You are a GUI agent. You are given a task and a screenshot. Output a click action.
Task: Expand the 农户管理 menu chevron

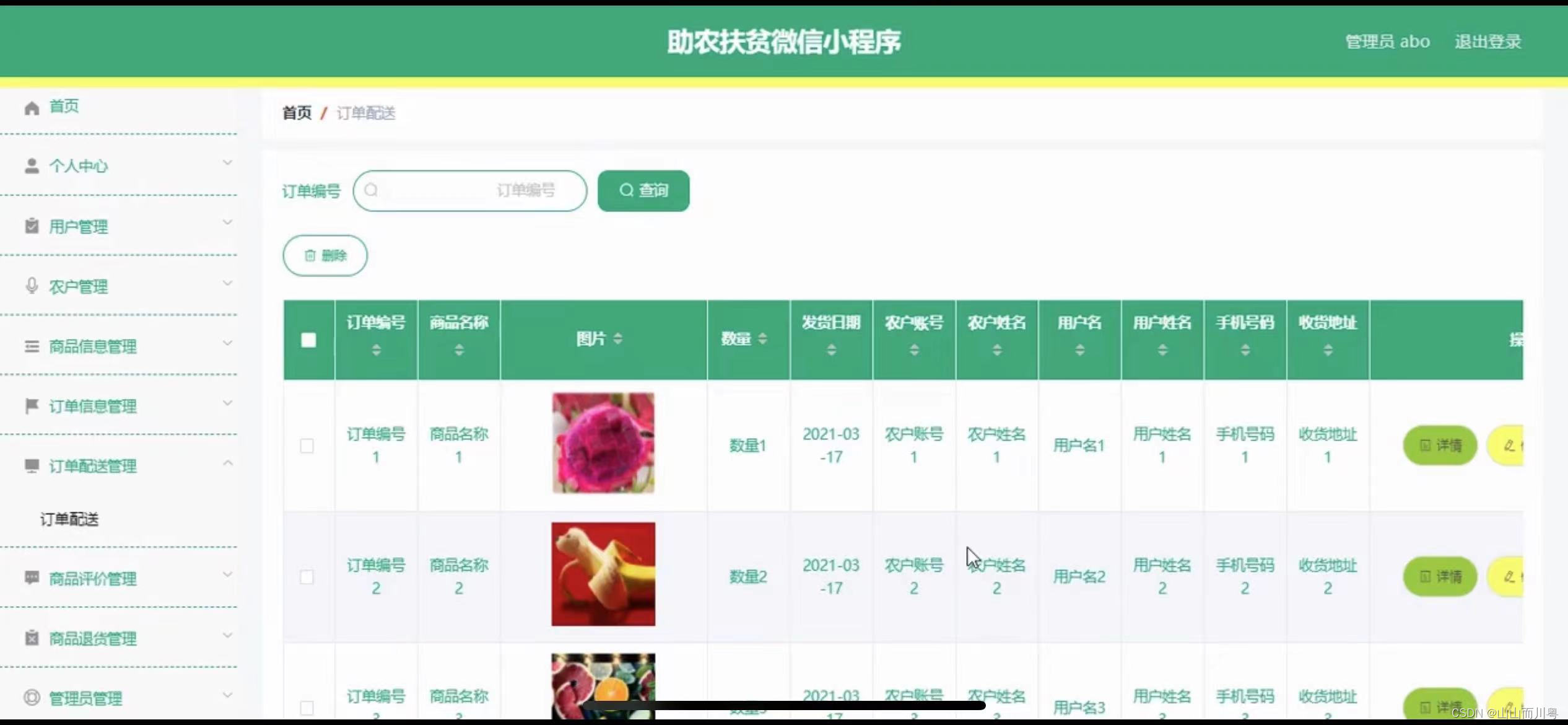[x=227, y=283]
